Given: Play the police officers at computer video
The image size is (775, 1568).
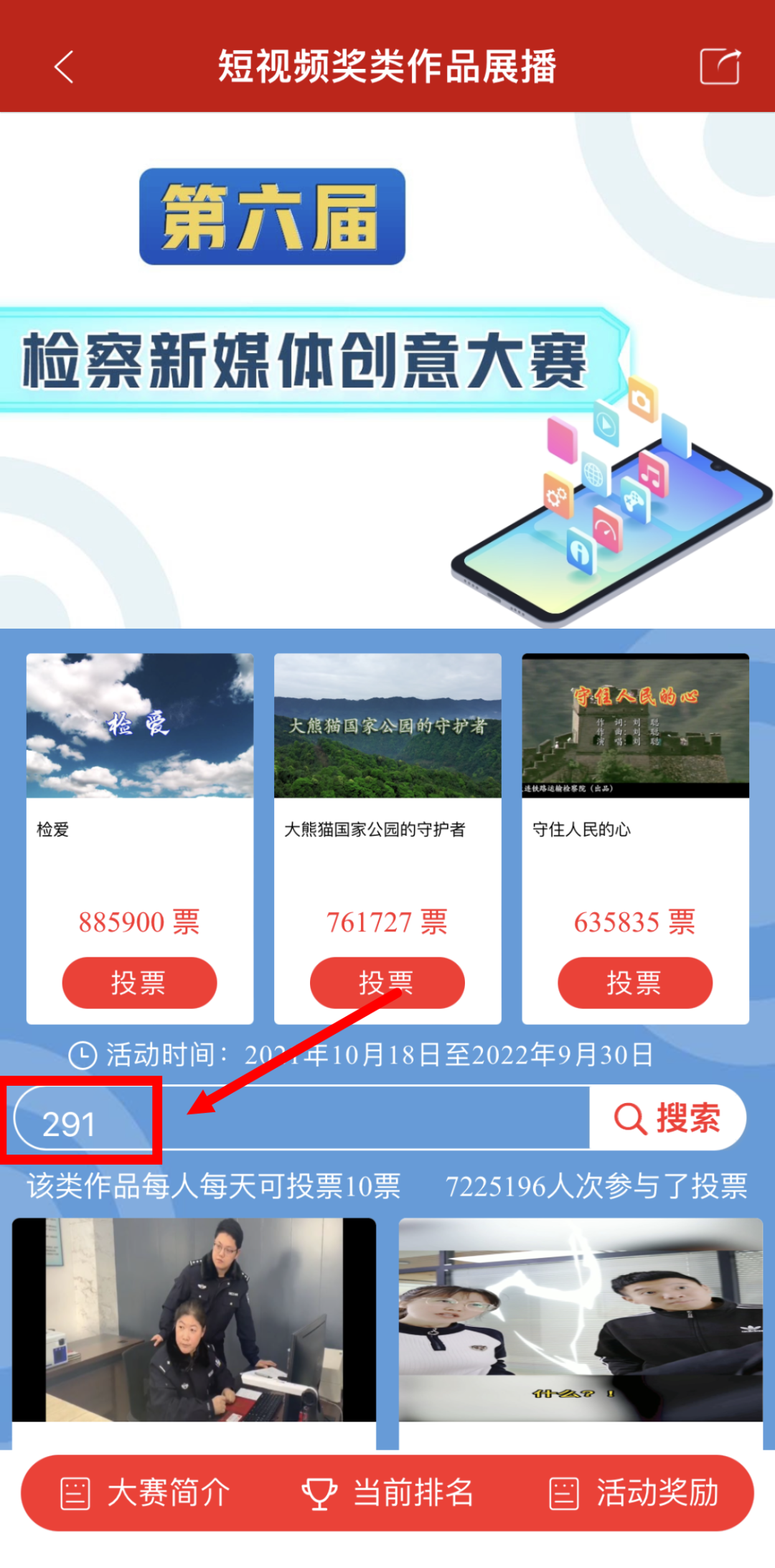Looking at the screenshot, I should pos(194,1320).
